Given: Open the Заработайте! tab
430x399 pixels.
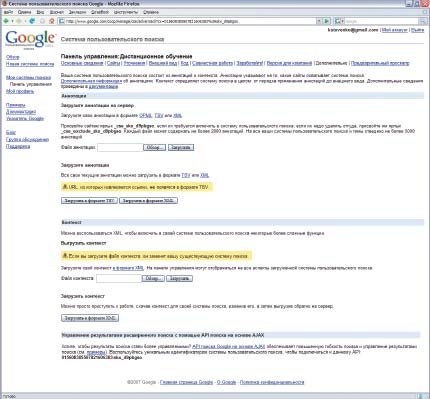Looking at the screenshot, I should click(x=250, y=63).
